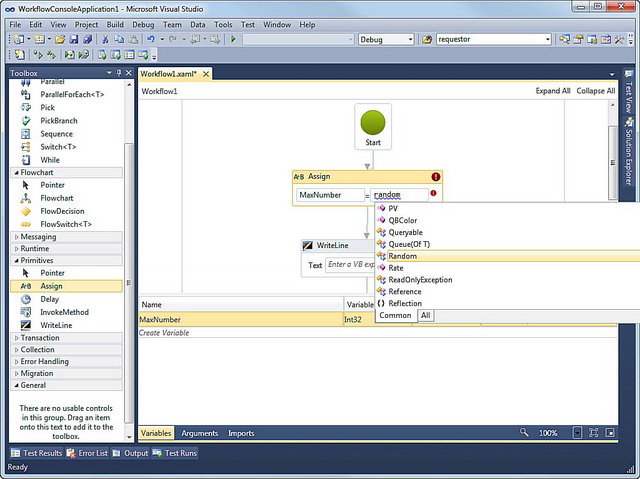Expand the Error Handling toolbox group
Screen dimensions: 640x479
16,361
